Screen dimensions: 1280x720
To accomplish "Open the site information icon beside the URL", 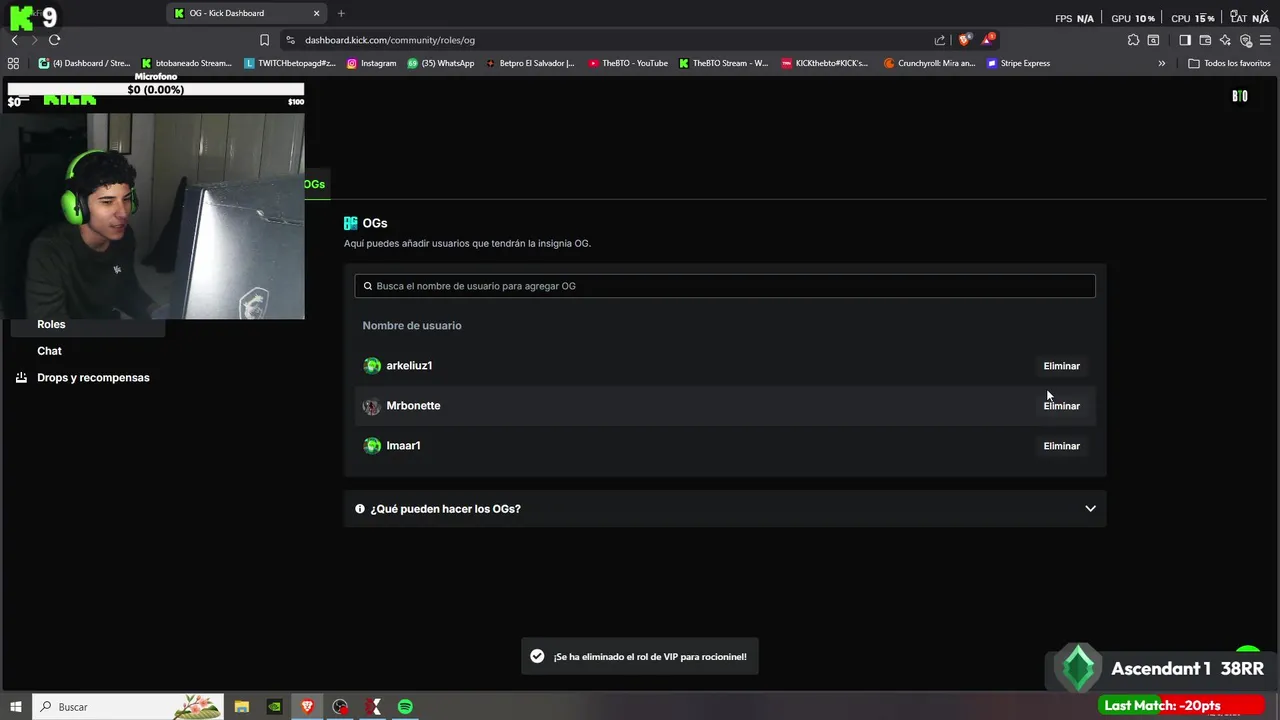I will 290,40.
